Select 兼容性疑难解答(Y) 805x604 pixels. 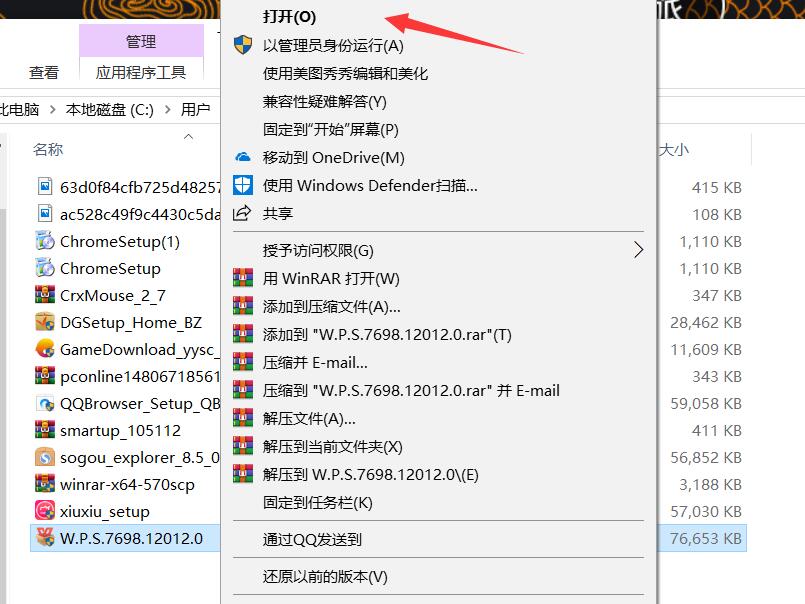324,101
